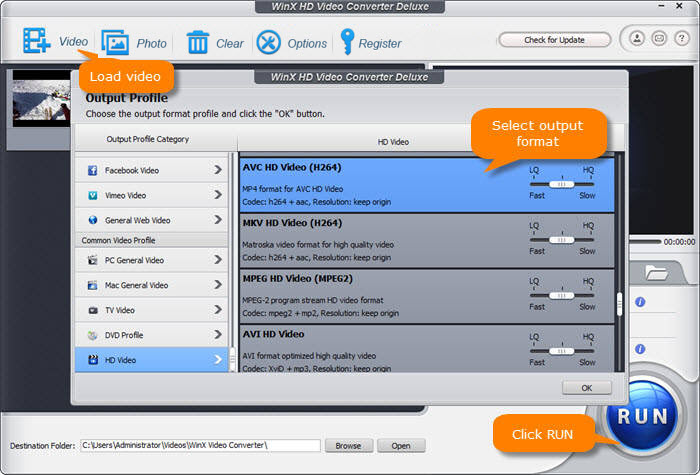
Task: Open the help question mark icon
Action: (681, 38)
